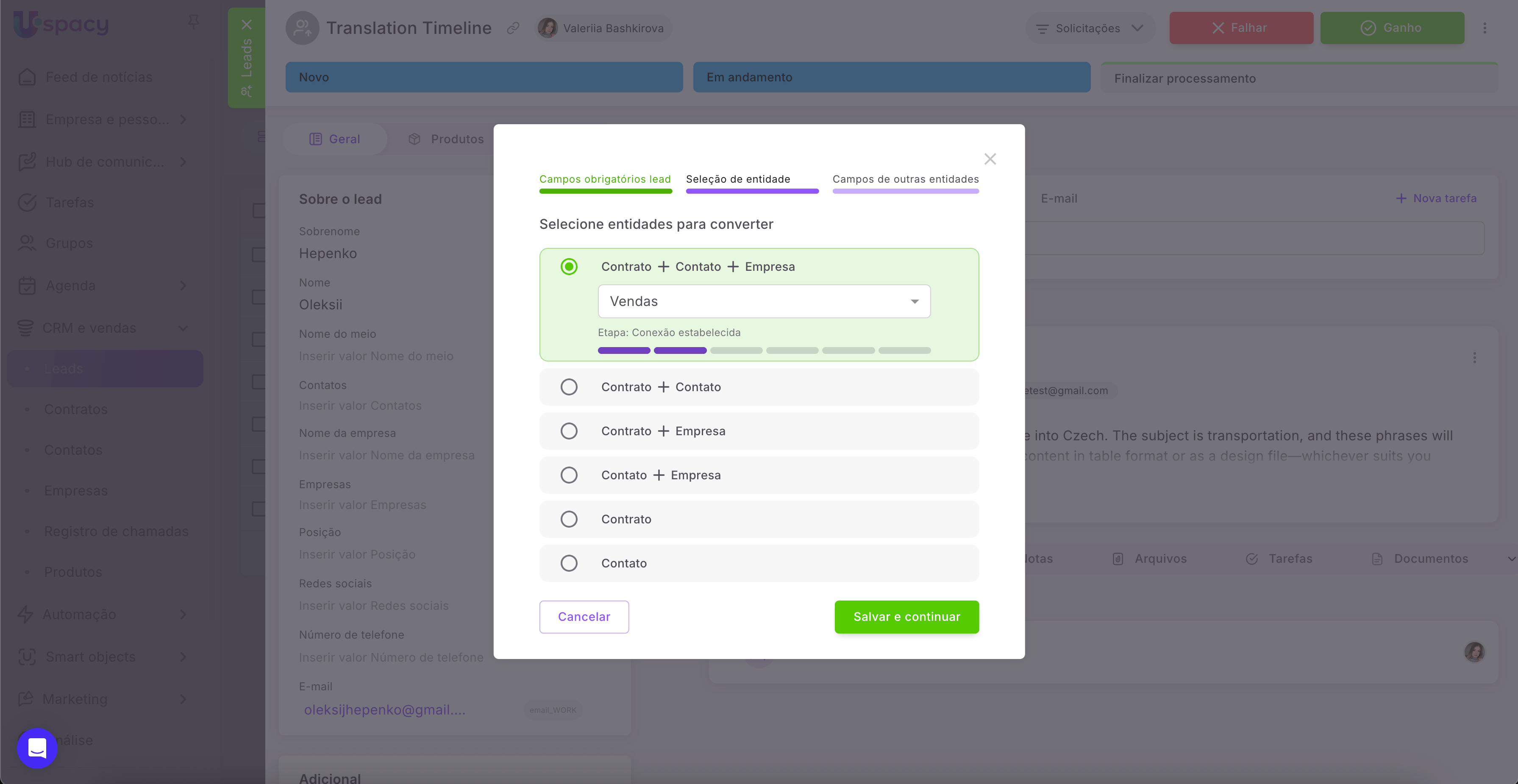The height and width of the screenshot is (784, 1518).
Task: Click the Automação lightning icon
Action: [x=25, y=614]
